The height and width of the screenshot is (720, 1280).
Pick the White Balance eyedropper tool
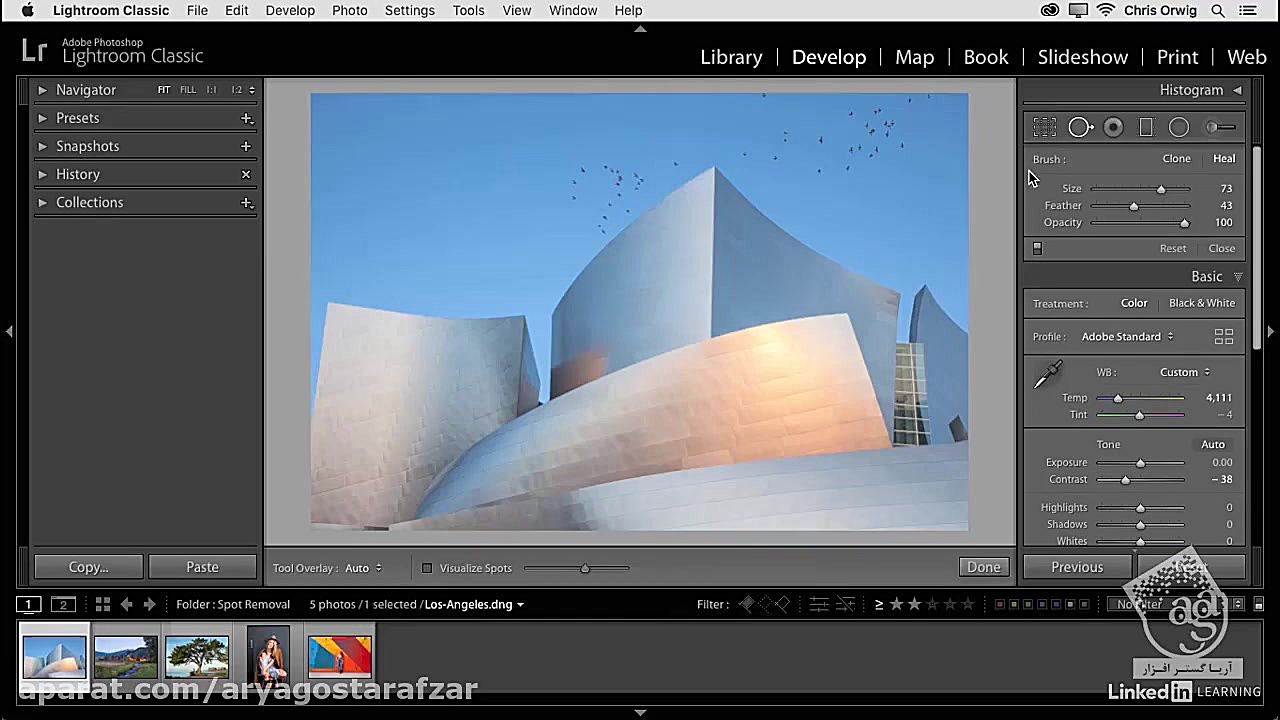pyautogui.click(x=1047, y=376)
